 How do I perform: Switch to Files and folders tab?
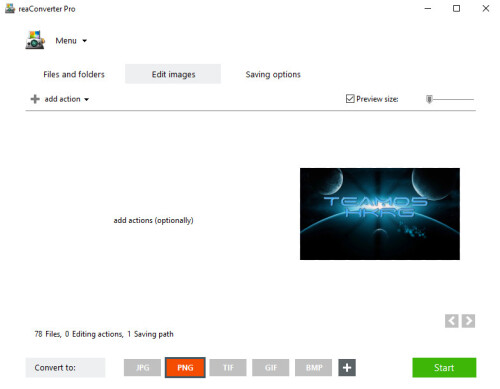click(74, 74)
